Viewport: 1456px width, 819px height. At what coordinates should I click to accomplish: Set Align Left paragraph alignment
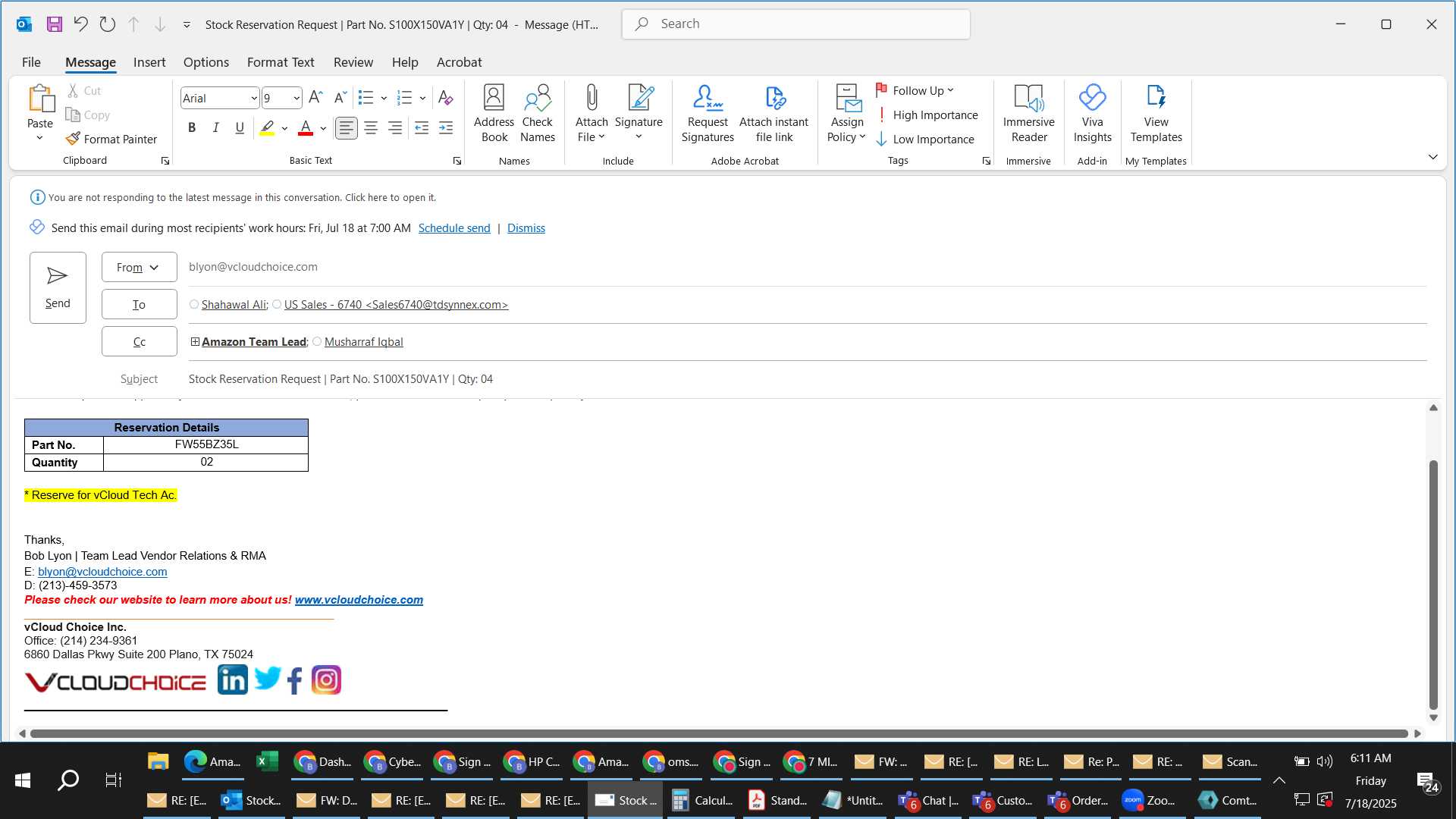(x=347, y=128)
